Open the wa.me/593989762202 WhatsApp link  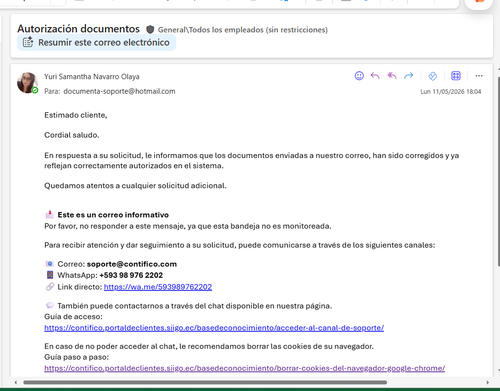click(x=158, y=287)
